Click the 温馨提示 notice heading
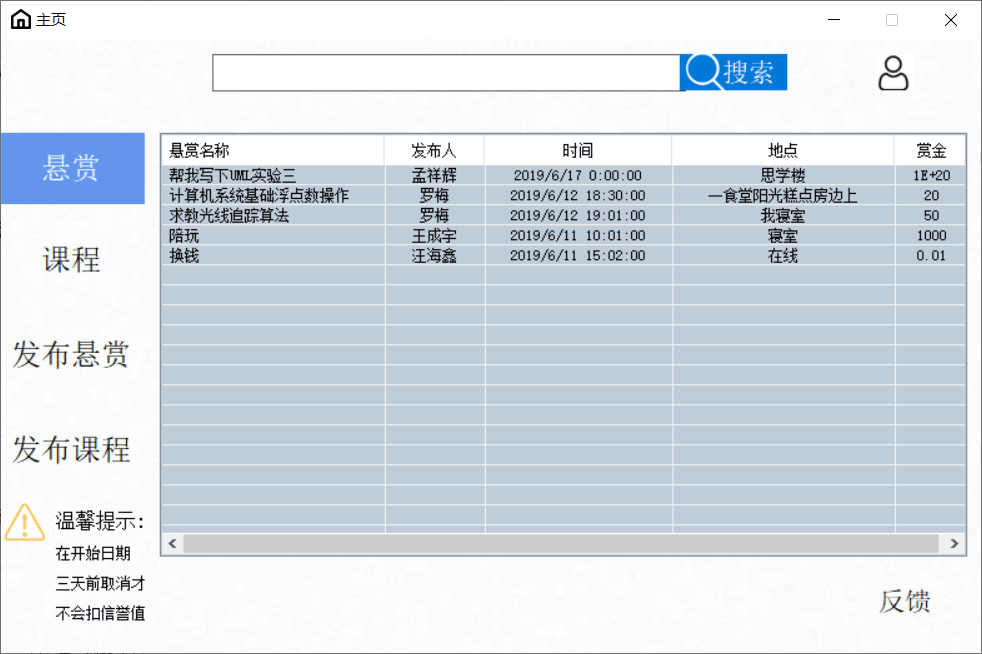Viewport: 982px width, 654px height. (x=100, y=521)
